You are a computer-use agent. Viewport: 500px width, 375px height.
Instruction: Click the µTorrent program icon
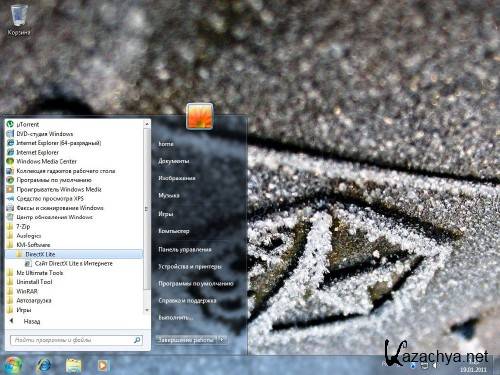(10, 124)
